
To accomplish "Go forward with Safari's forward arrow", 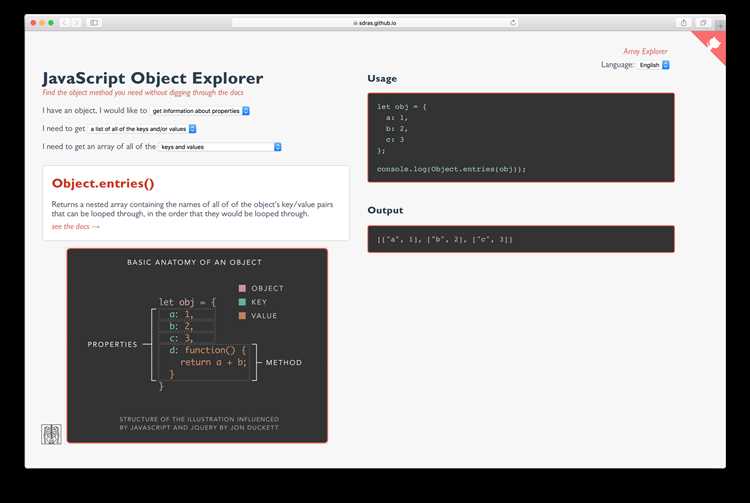I will point(76,22).
